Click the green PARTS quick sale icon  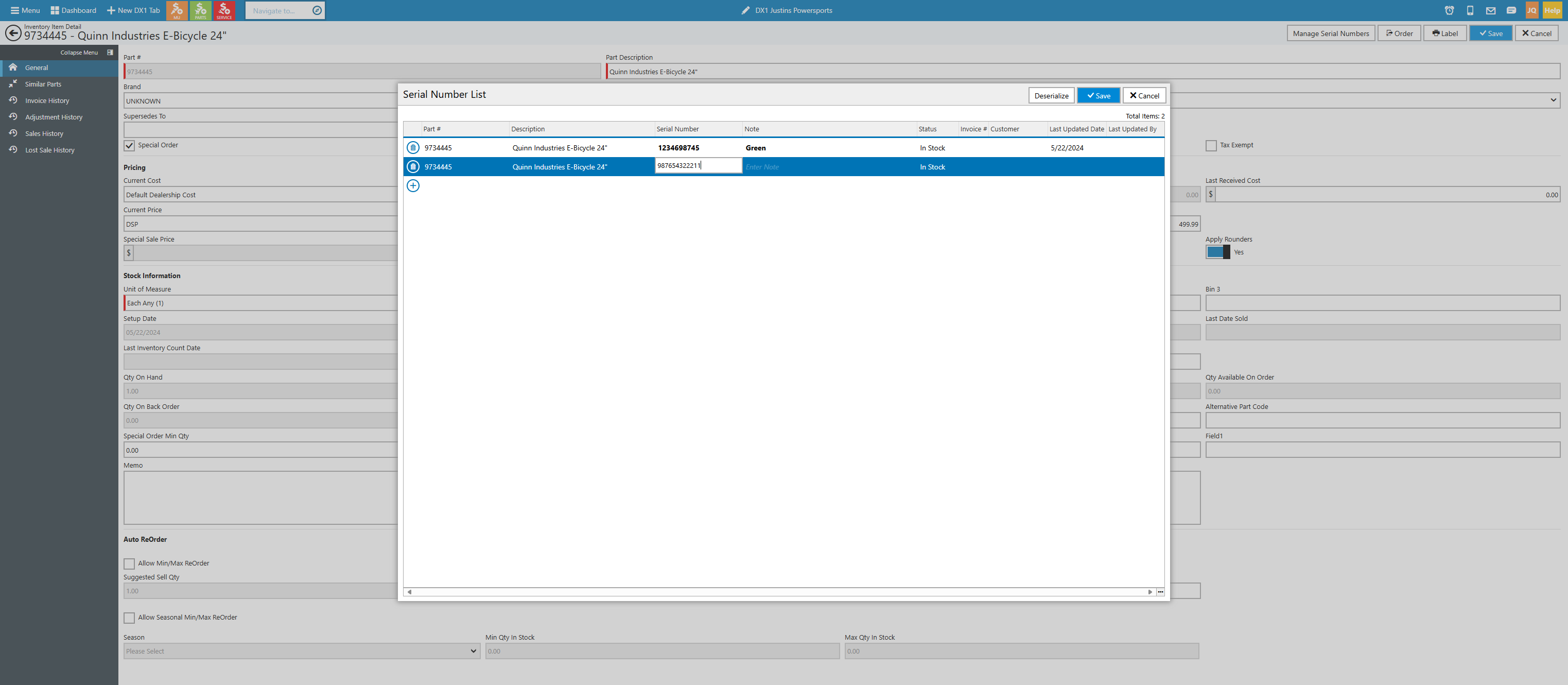pos(200,10)
